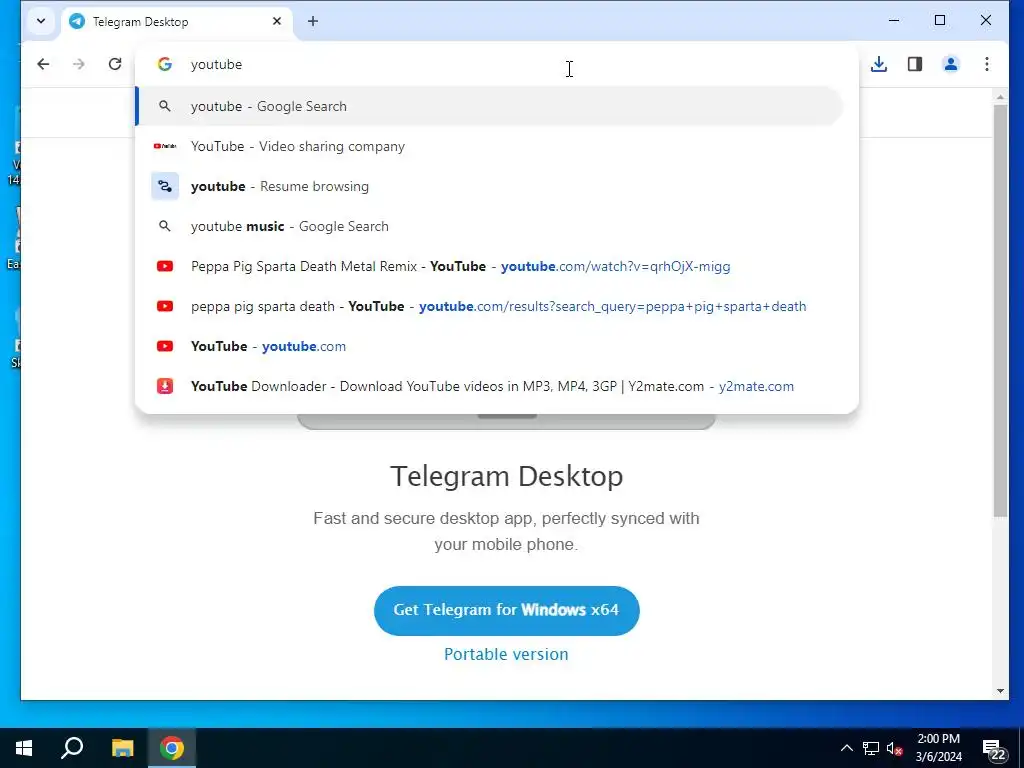Open Windows taskbar search
The height and width of the screenshot is (768, 1024).
[72, 748]
